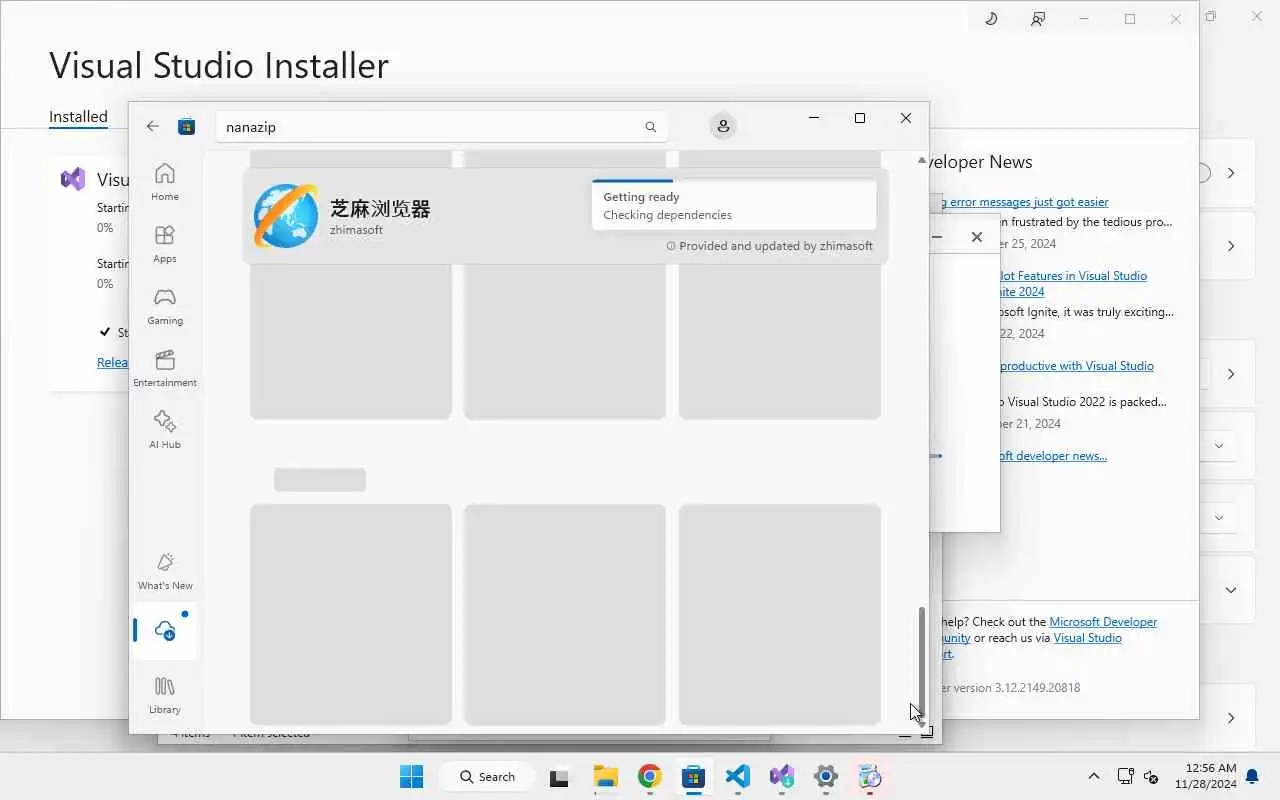The height and width of the screenshot is (800, 1280).
Task: Close the small dialog behind the Store window
Action: pyautogui.click(x=977, y=237)
